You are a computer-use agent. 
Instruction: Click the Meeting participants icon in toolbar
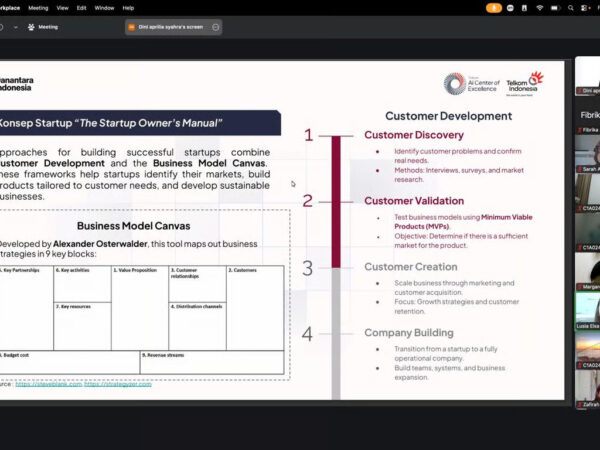[x=29, y=27]
